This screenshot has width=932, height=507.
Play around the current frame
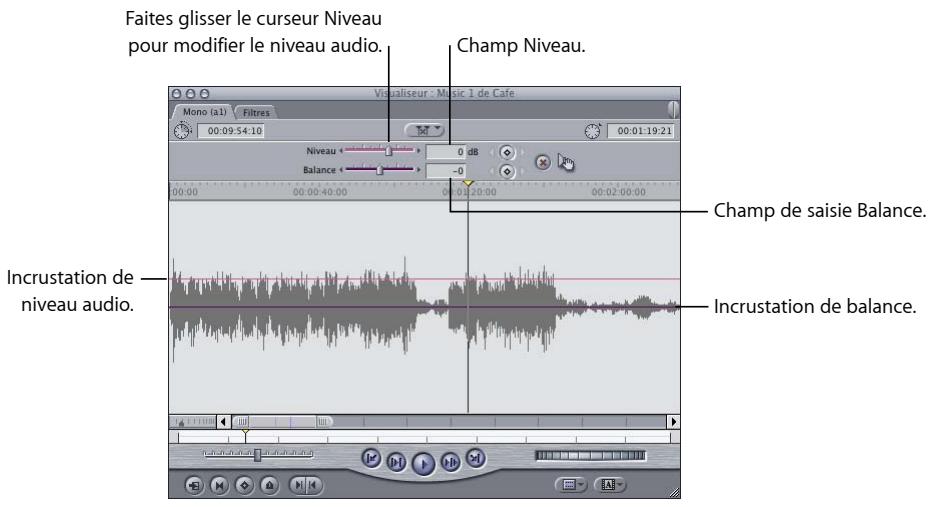click(x=451, y=462)
